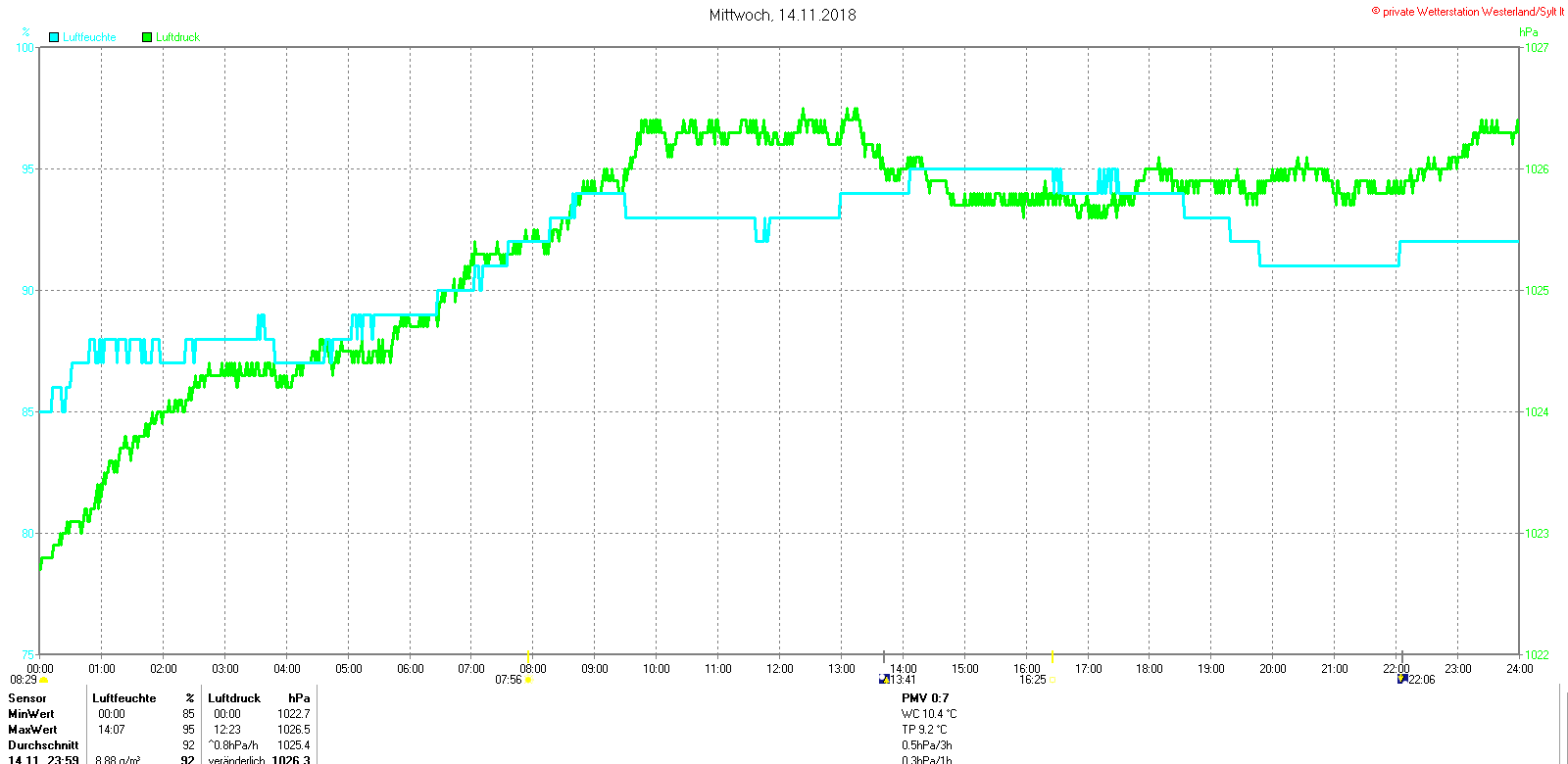Select the 21:00 time axis label
Viewport: 1568px width, 764px height.
(1335, 669)
